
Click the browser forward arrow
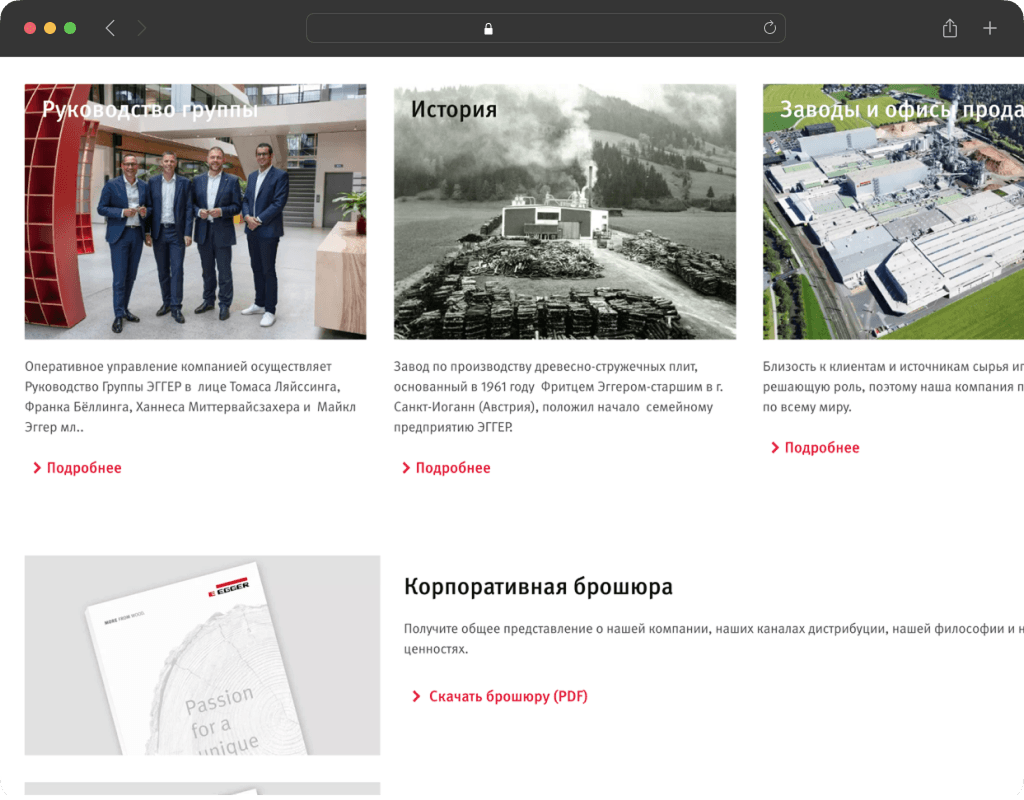pos(141,28)
